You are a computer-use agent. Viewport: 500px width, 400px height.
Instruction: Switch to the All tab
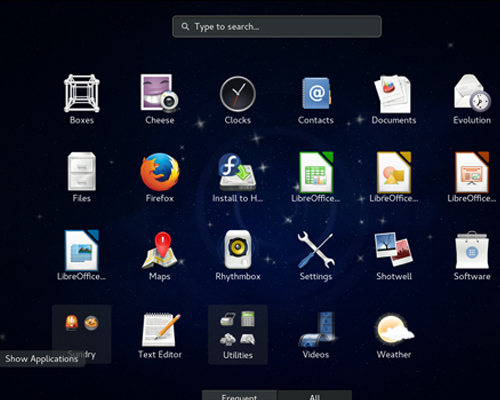(315, 395)
